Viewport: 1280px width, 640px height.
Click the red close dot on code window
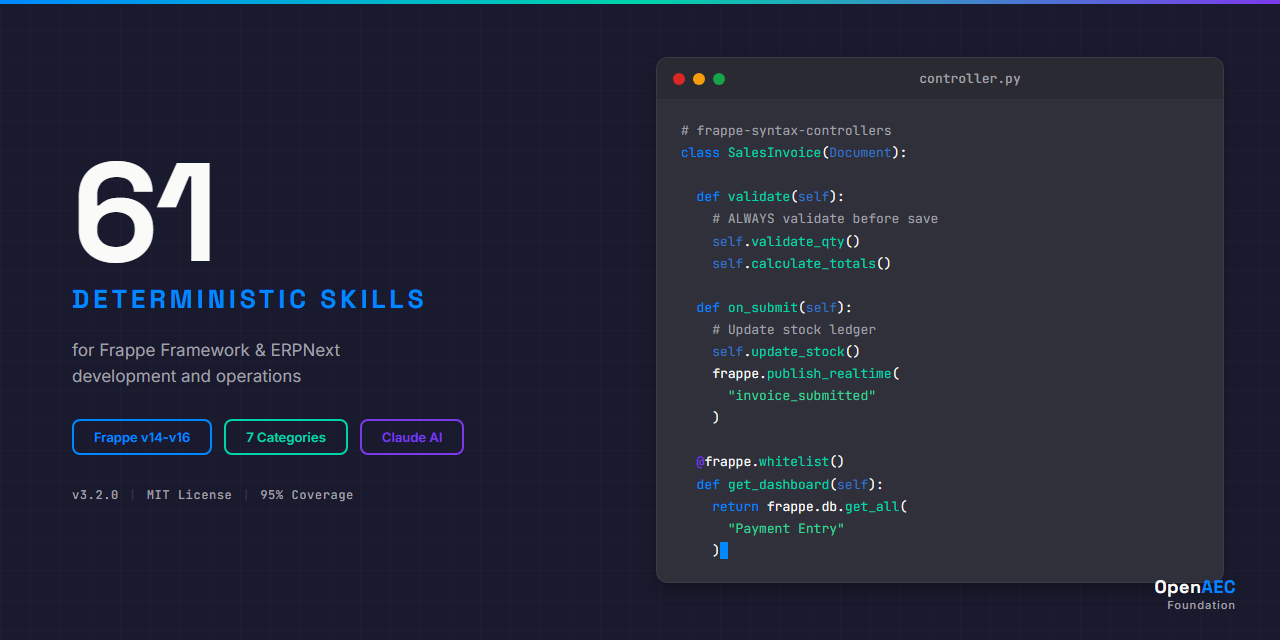pos(679,79)
